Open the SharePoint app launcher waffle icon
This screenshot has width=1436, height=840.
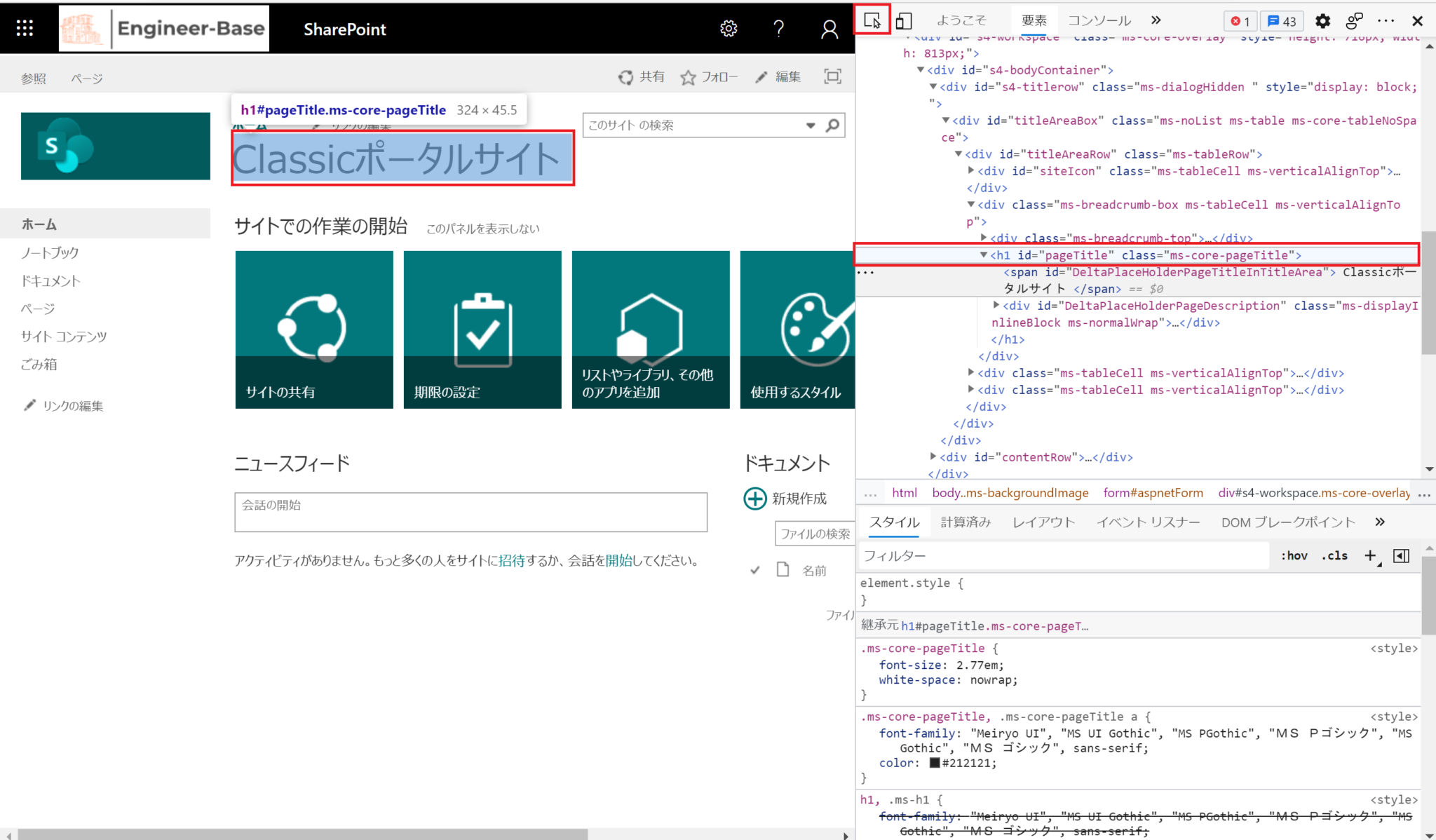24,28
